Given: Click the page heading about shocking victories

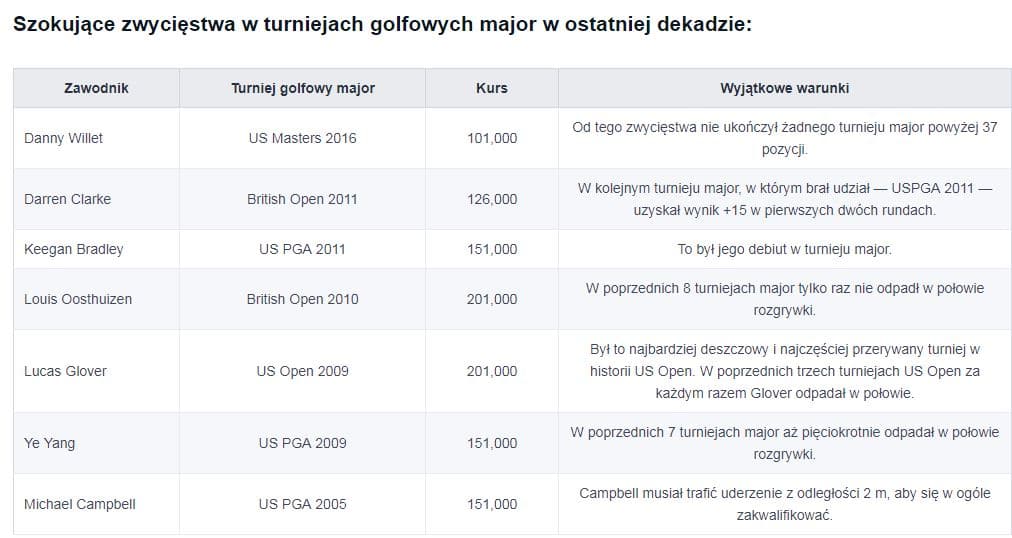Looking at the screenshot, I should pyautogui.click(x=382, y=24).
